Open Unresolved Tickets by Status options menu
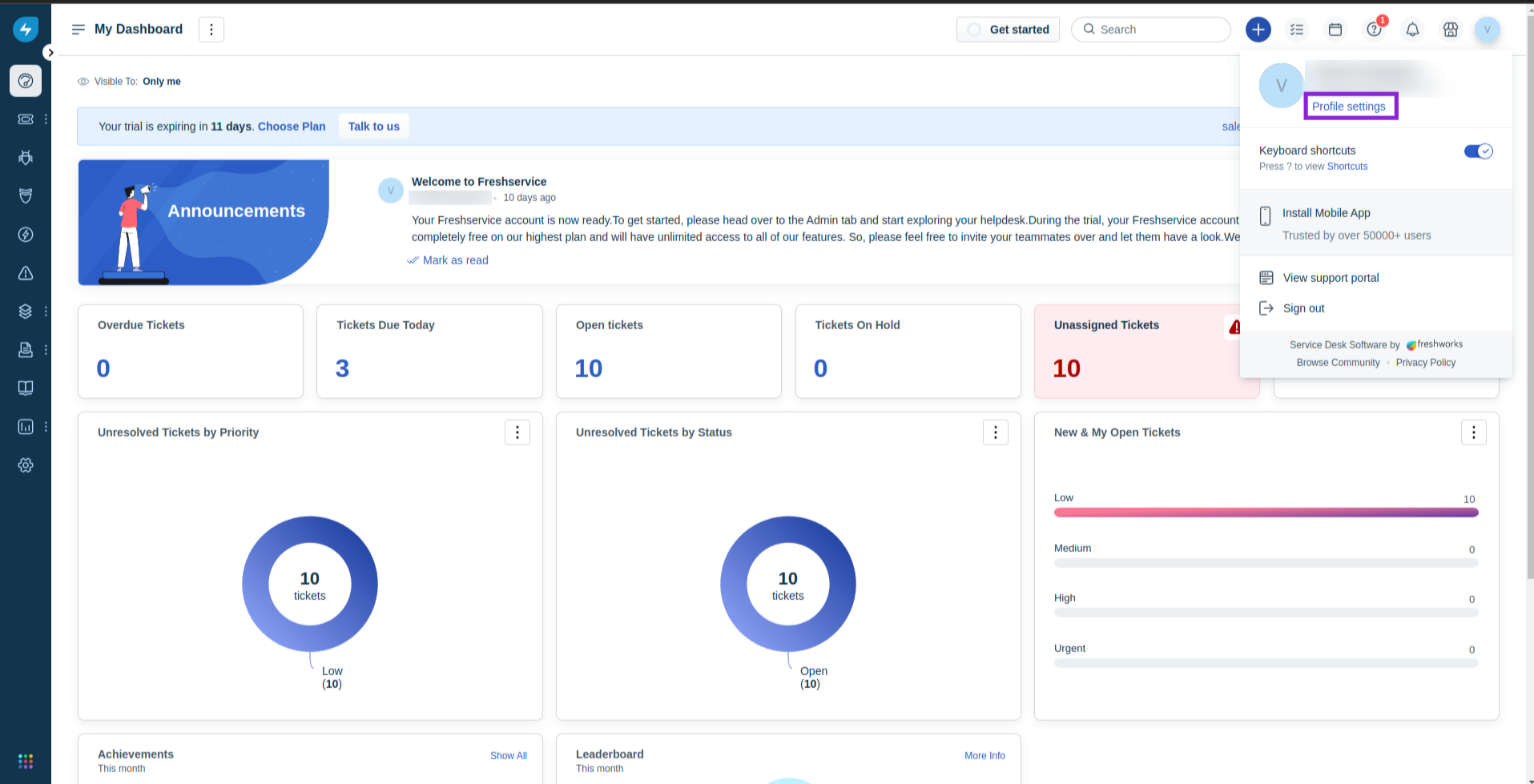Viewport: 1534px width, 784px height. [995, 432]
